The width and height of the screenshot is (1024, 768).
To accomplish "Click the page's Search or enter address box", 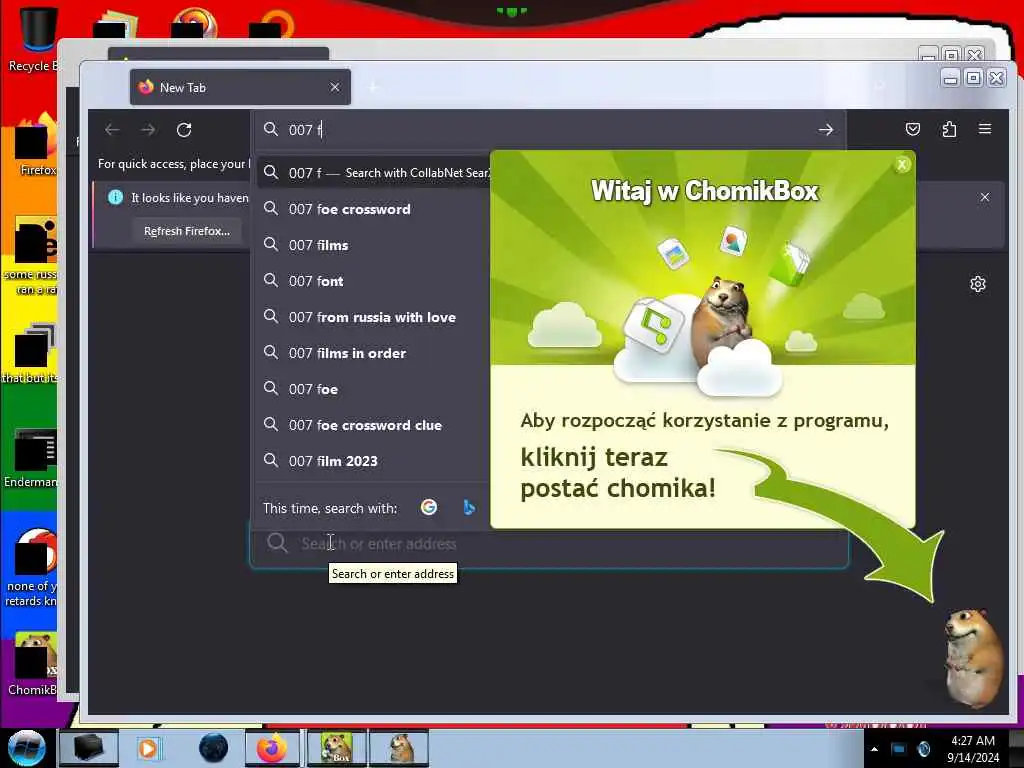I will point(549,543).
